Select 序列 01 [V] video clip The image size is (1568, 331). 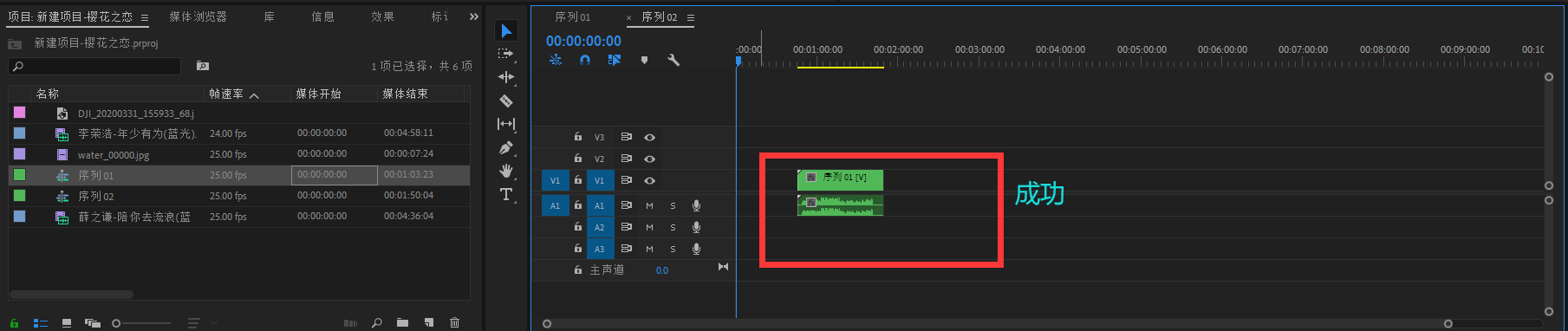[x=840, y=179]
